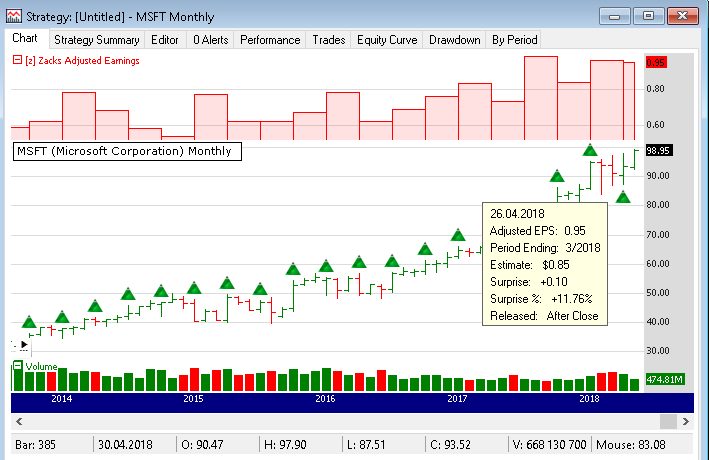Click the red 0.95 earnings value tag
The height and width of the screenshot is (460, 709).
coord(656,62)
